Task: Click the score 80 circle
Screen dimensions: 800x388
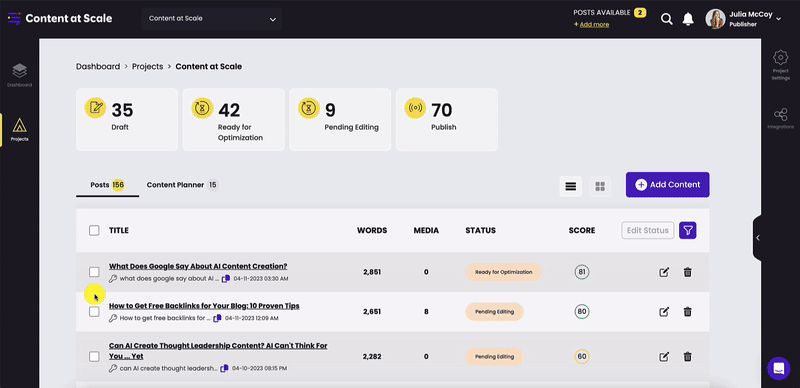Action: (582, 311)
